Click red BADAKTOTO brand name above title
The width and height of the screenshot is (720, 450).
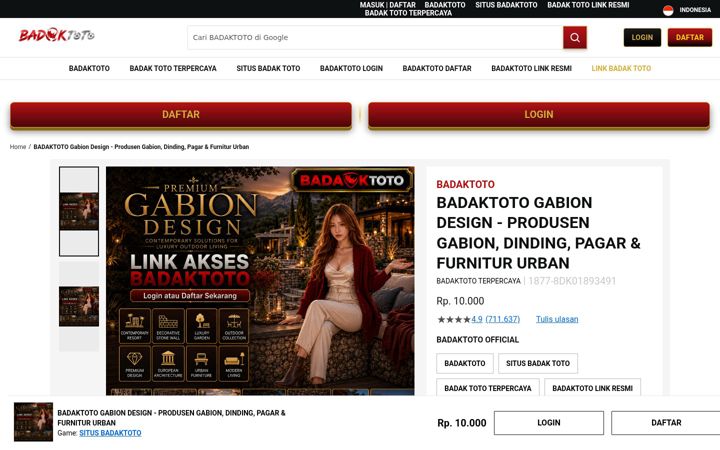point(465,185)
